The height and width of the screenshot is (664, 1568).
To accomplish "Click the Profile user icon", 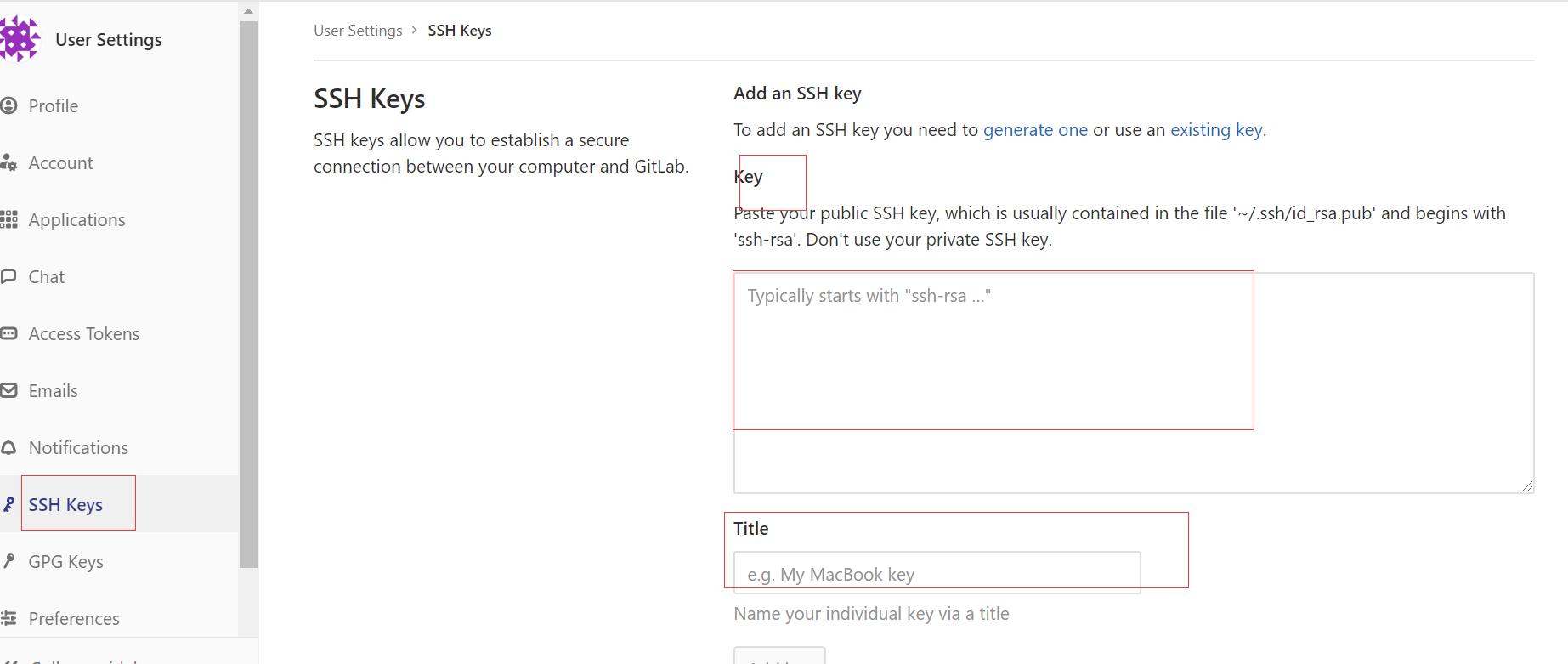I will pos(9,105).
